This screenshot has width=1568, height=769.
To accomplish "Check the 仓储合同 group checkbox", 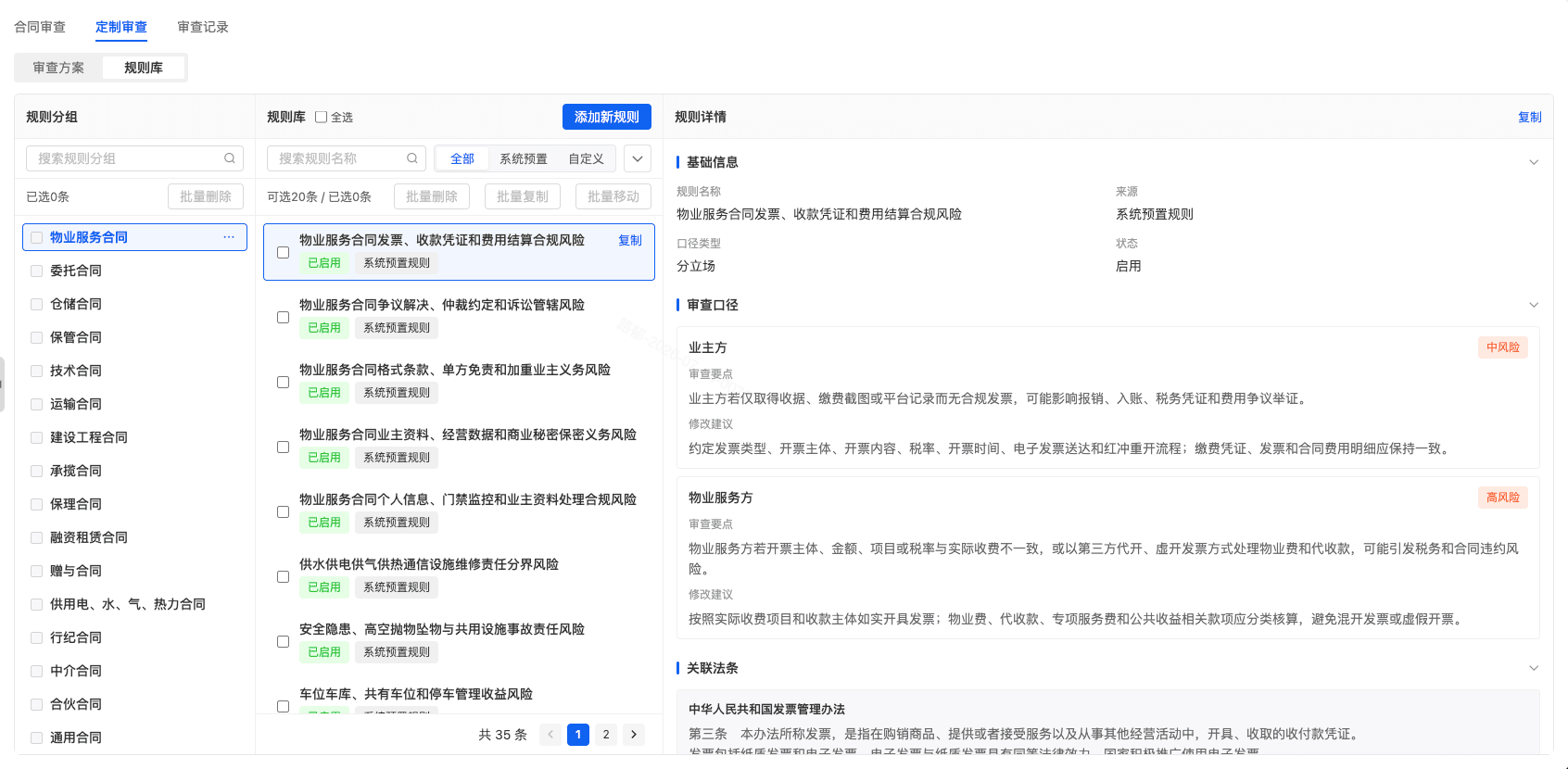I will pos(37,304).
